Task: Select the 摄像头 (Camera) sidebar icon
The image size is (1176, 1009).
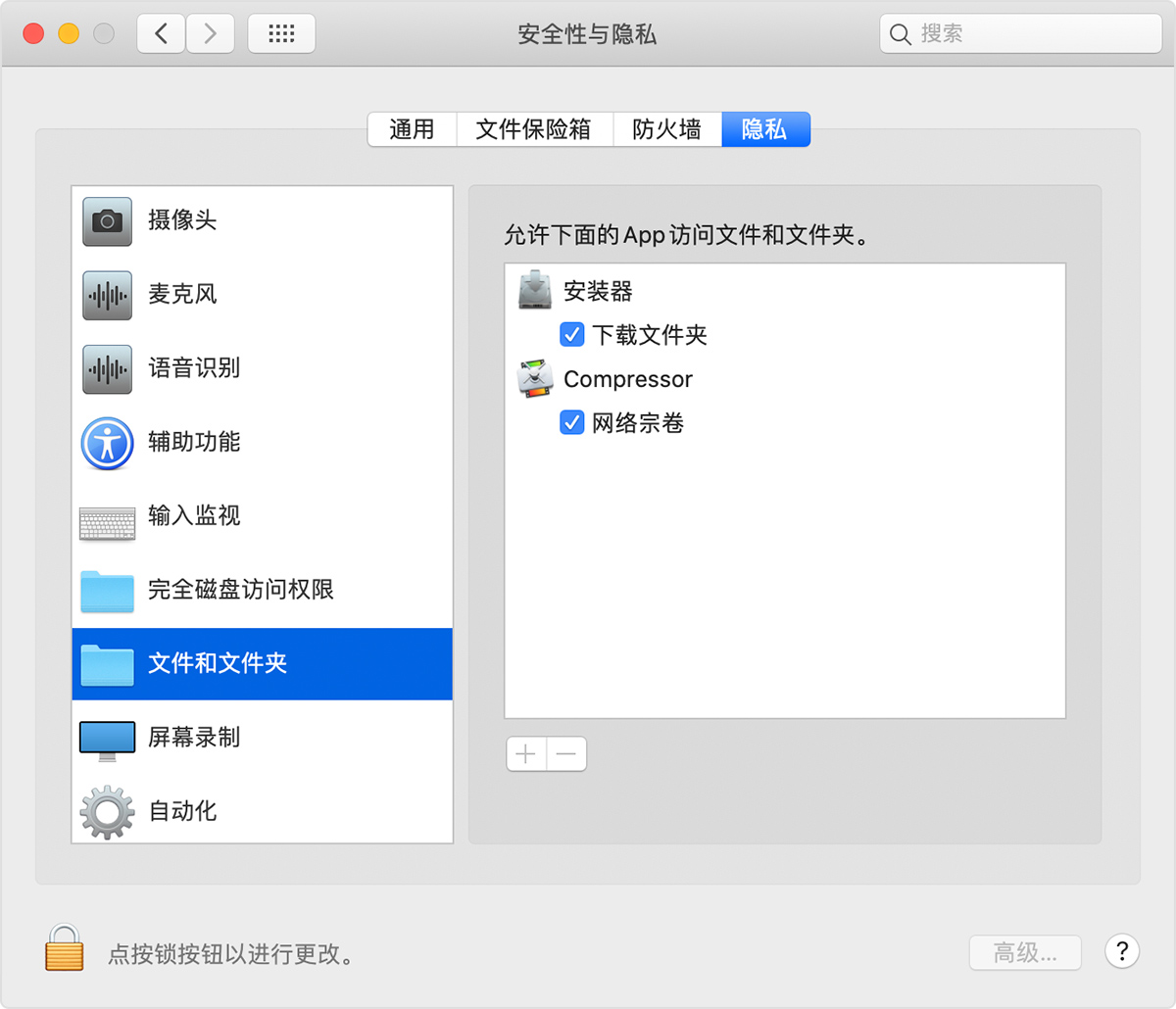Action: pos(107,222)
